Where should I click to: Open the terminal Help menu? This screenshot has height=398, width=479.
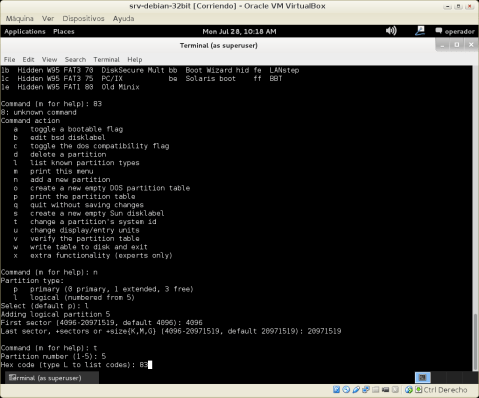pyautogui.click(x=135, y=59)
